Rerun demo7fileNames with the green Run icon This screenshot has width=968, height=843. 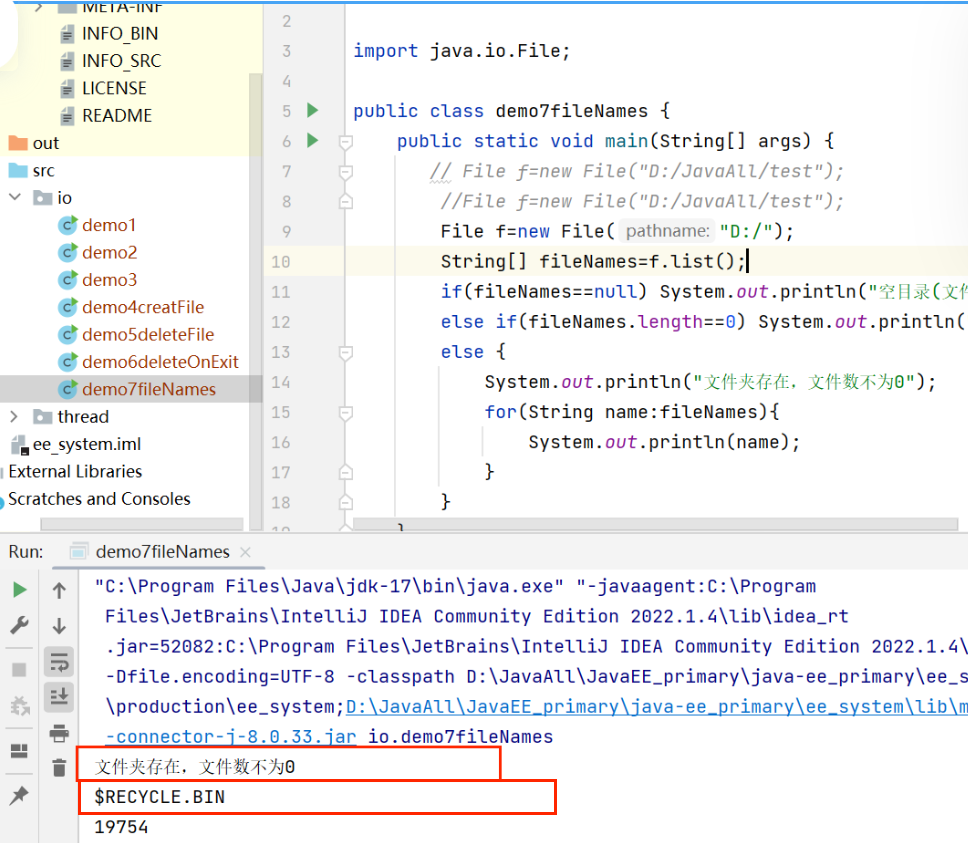pos(20,590)
